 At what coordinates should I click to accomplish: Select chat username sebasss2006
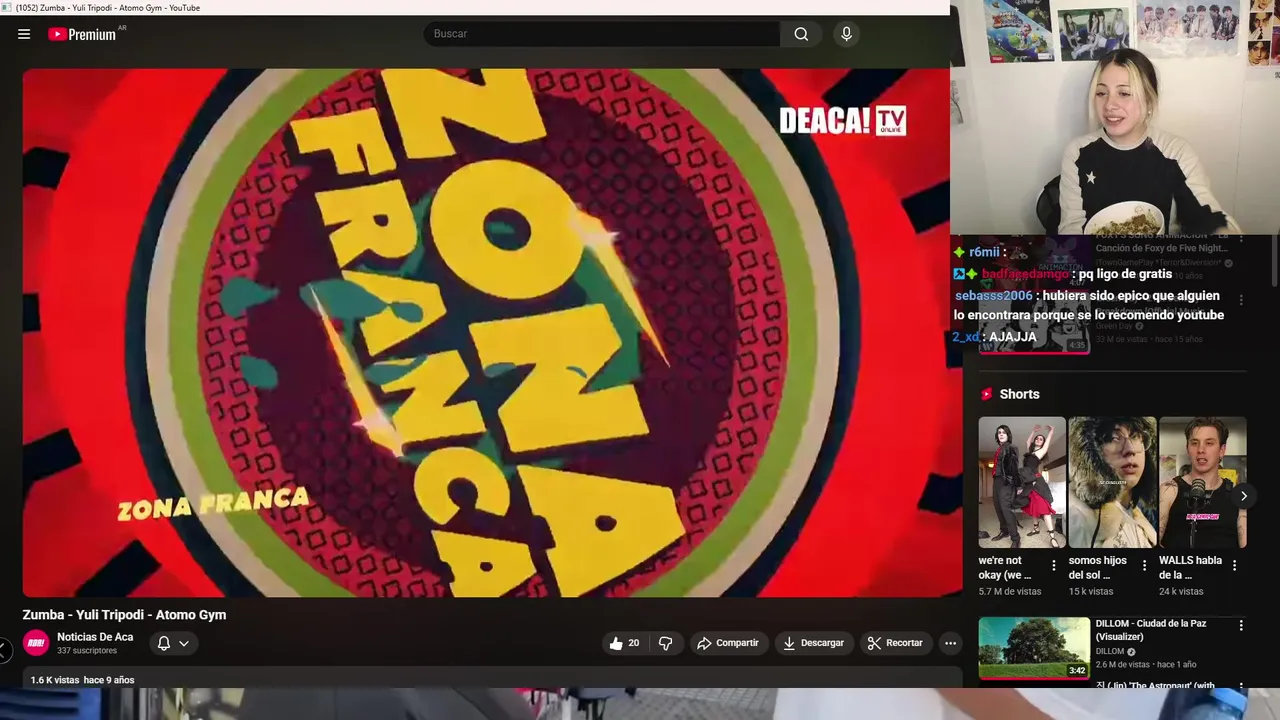point(993,296)
